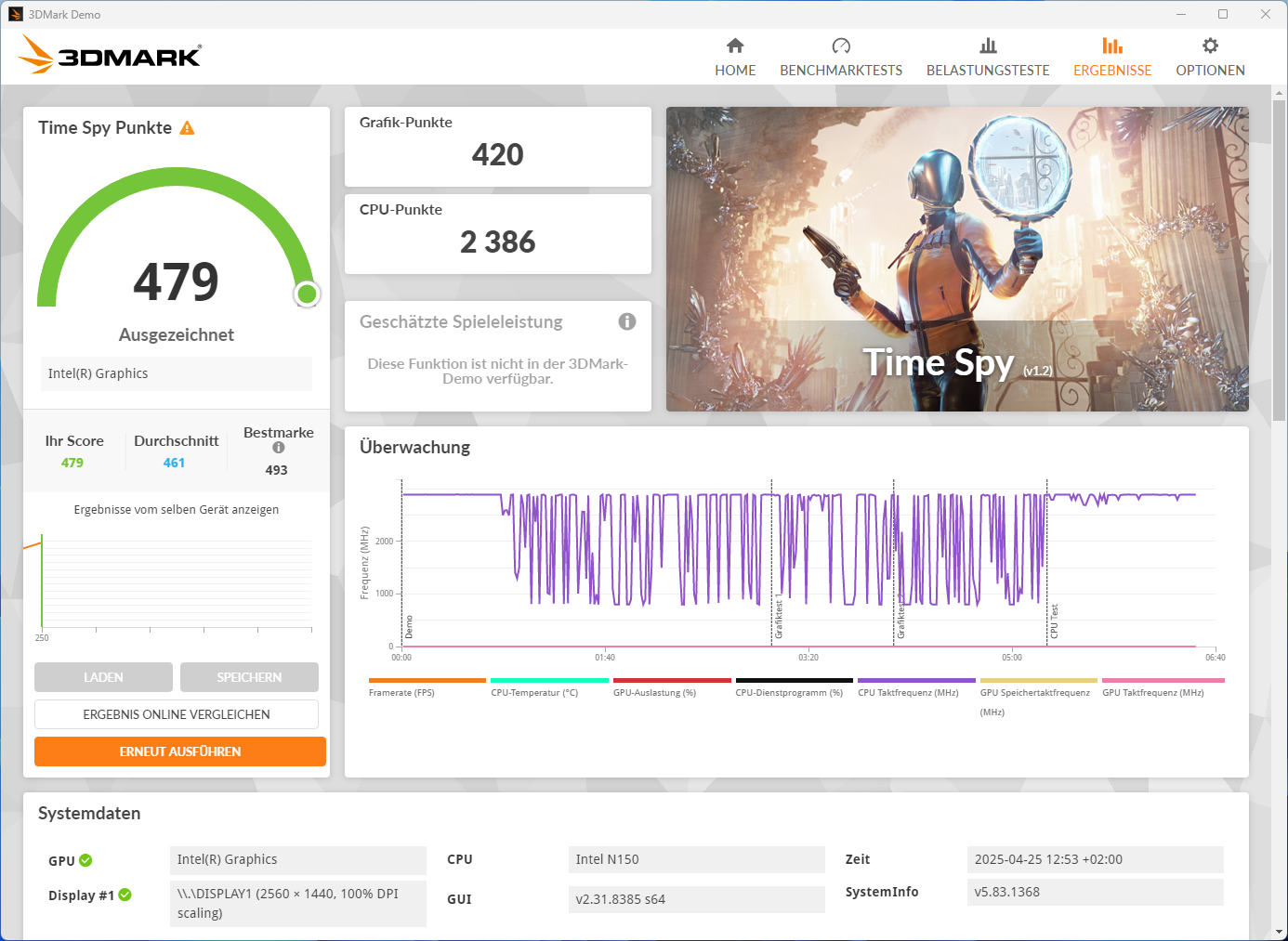This screenshot has width=1288, height=941.
Task: Click the Intel N150 CPU field
Action: pyautogui.click(x=697, y=859)
